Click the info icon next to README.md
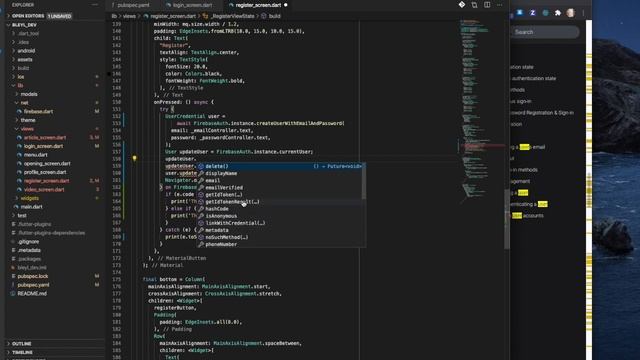 tap(13, 293)
